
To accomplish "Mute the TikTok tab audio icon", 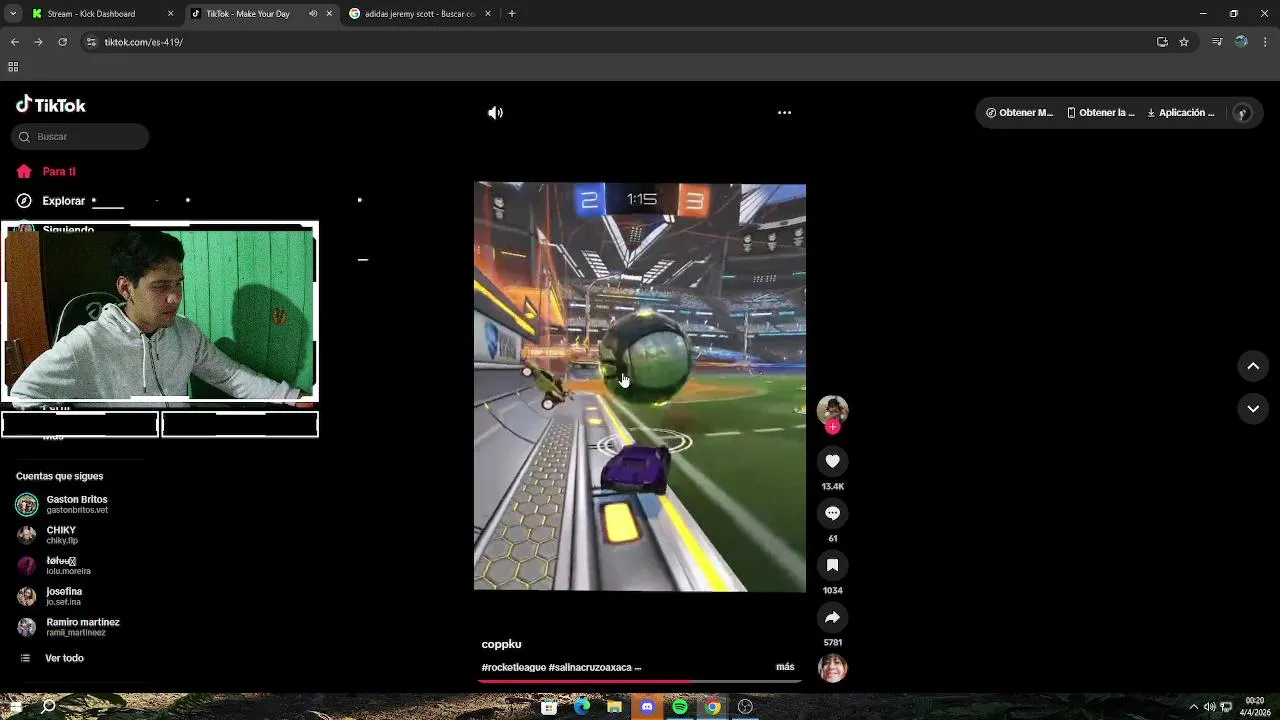I will (x=313, y=14).
